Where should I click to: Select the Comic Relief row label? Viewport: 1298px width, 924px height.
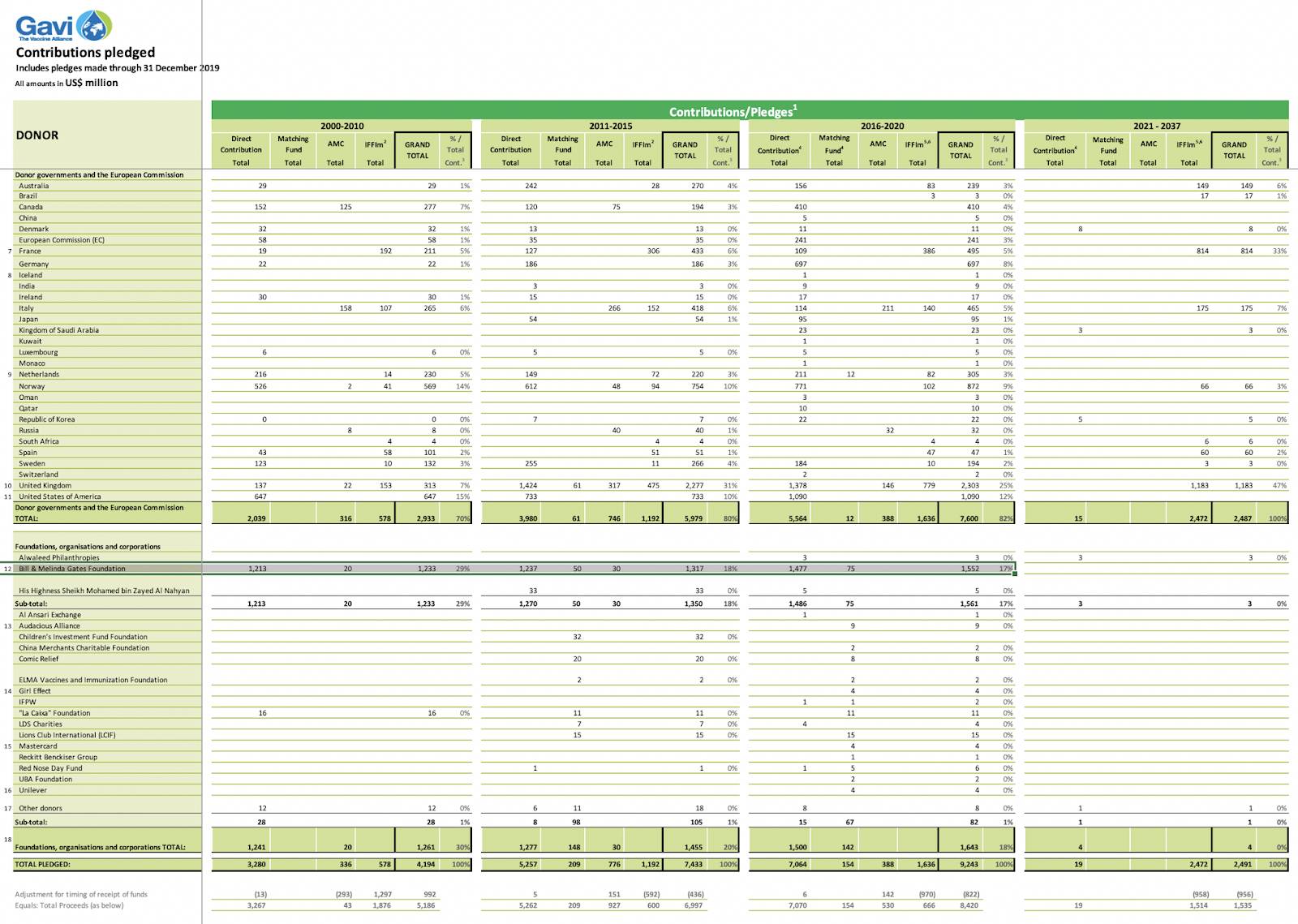pyautogui.click(x=39, y=659)
